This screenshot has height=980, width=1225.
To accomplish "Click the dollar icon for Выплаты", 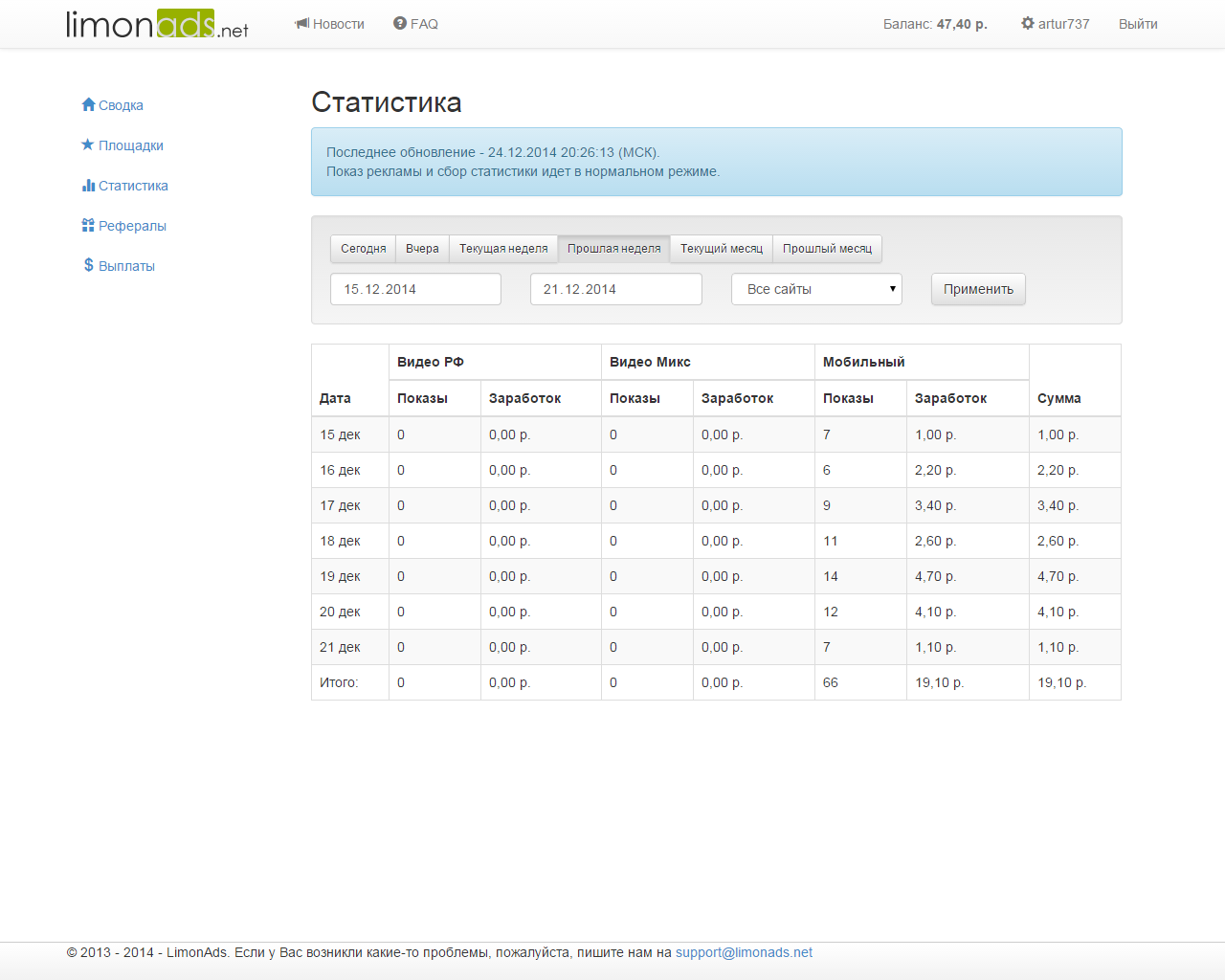I will click(88, 265).
